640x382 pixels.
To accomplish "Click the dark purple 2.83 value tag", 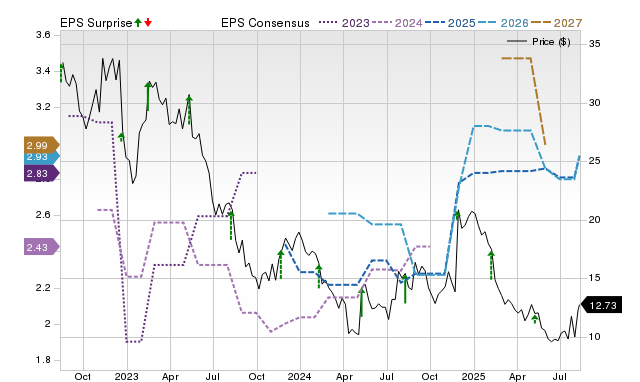I will click(x=41, y=173).
